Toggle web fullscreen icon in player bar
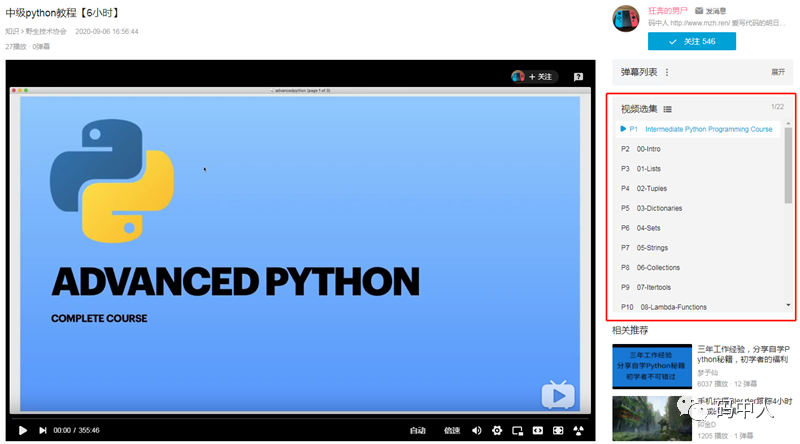The image size is (800, 444). point(558,430)
